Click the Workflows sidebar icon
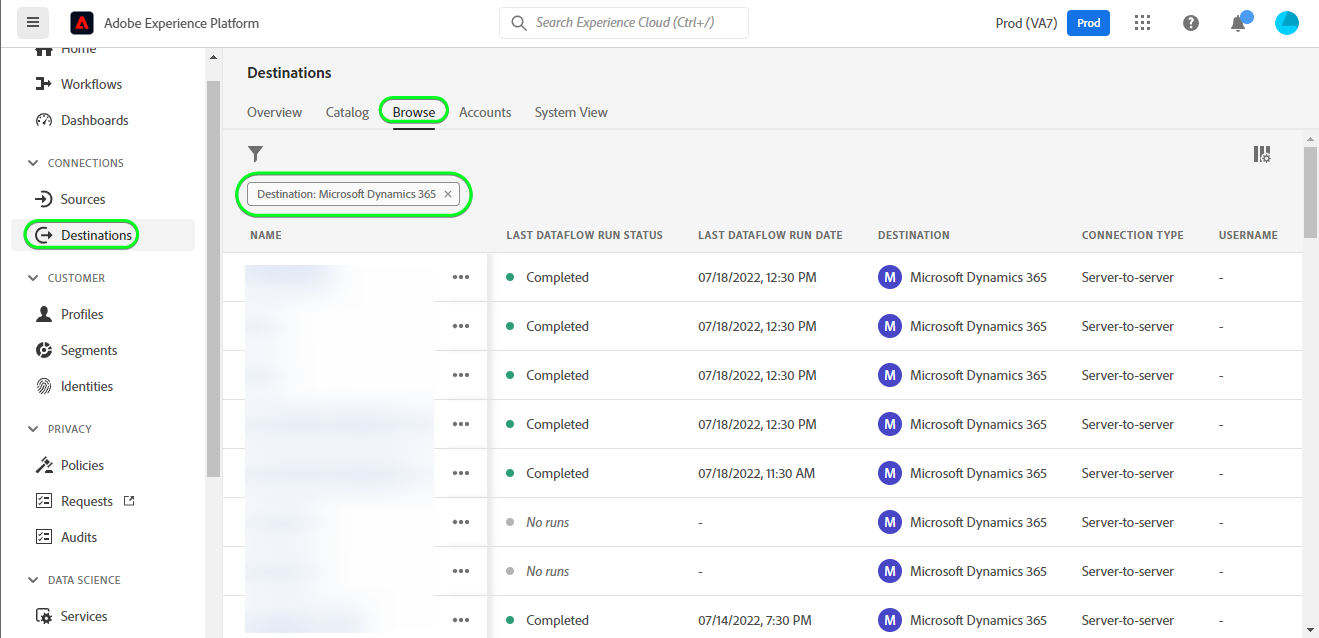Image resolution: width=1319 pixels, height=638 pixels. click(x=43, y=84)
